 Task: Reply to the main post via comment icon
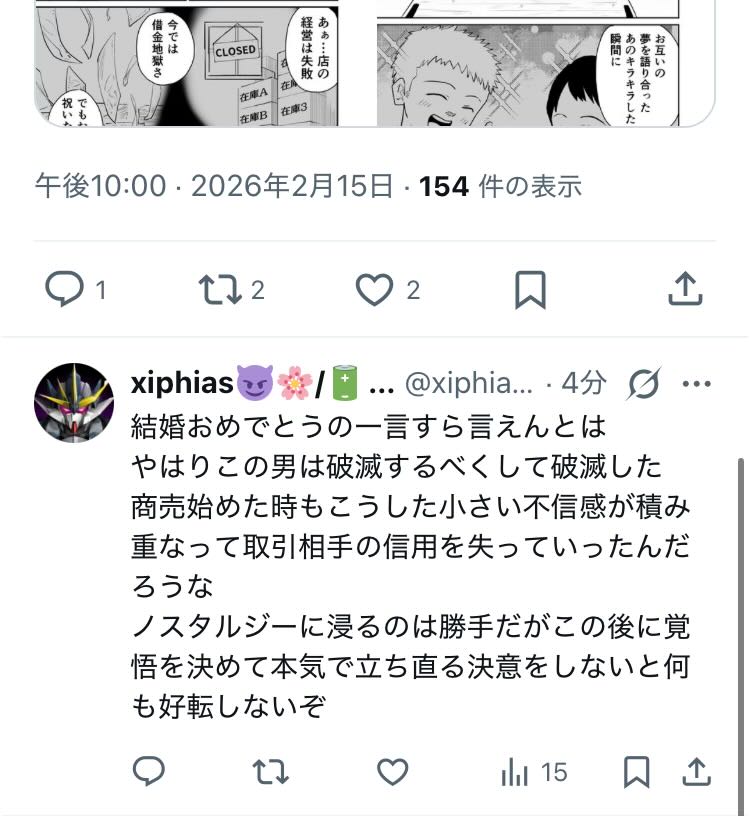64,289
